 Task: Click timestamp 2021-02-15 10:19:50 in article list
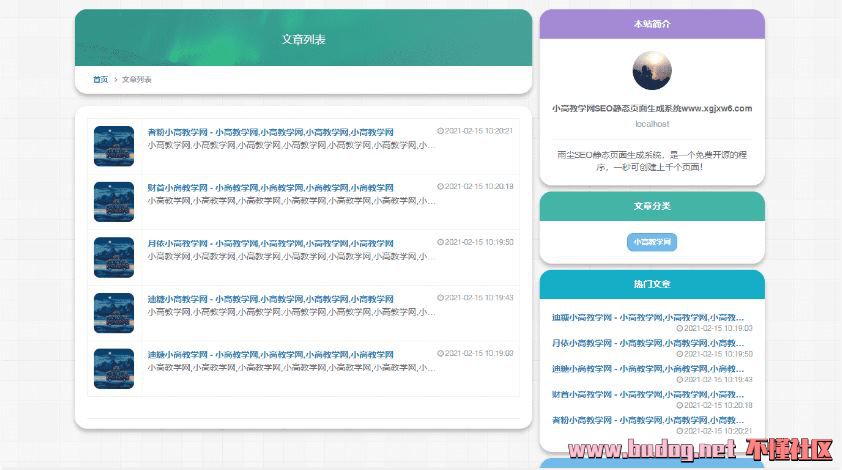(479, 242)
